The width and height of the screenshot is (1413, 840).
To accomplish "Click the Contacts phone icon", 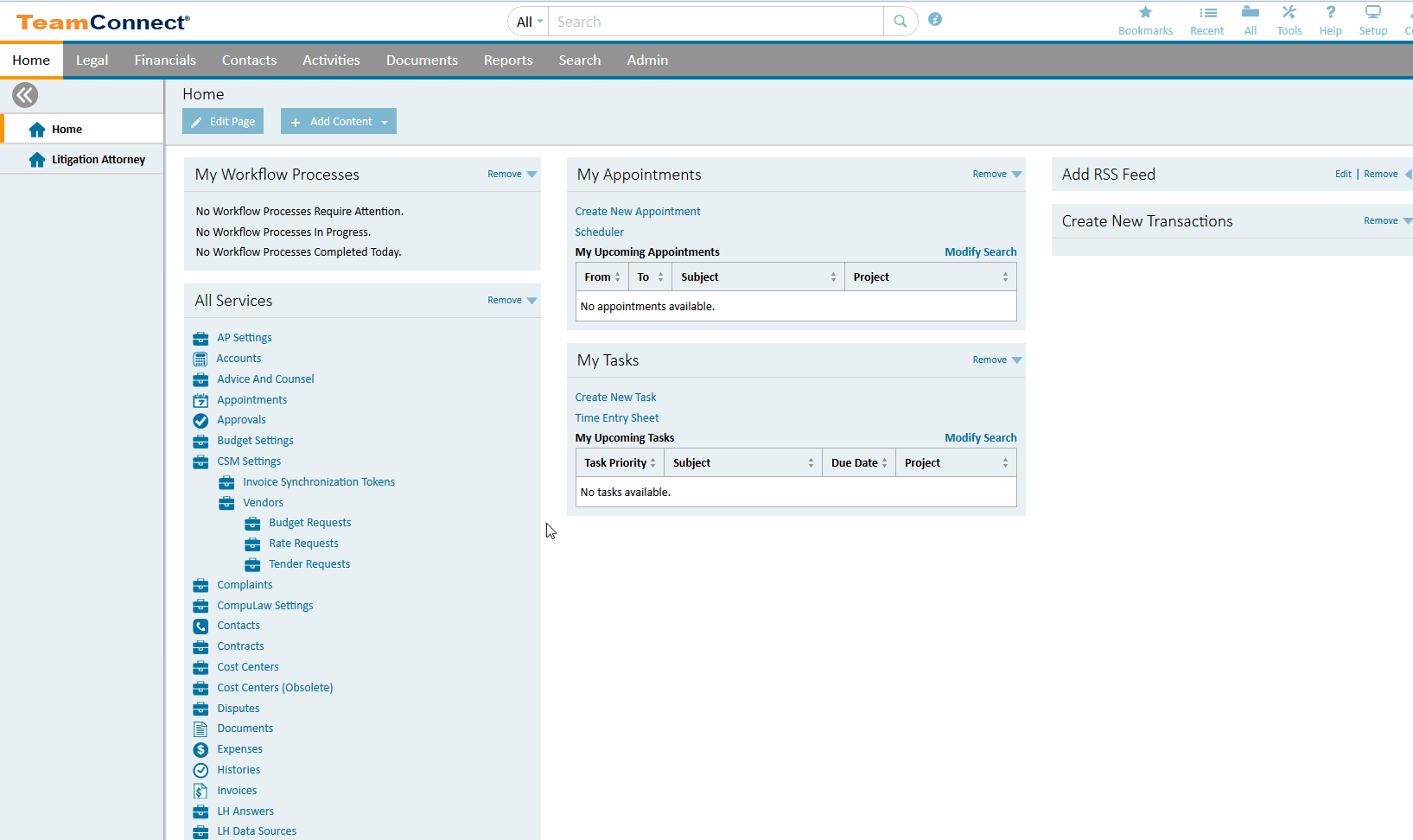I will click(200, 627).
